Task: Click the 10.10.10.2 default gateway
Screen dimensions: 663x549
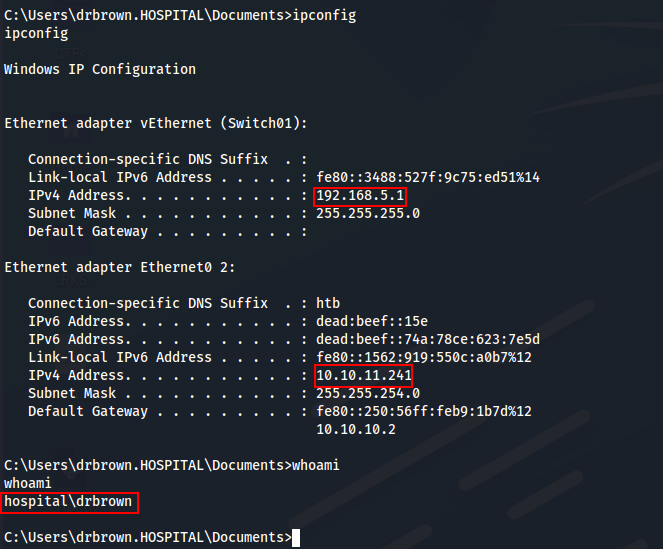Action: [x=356, y=429]
